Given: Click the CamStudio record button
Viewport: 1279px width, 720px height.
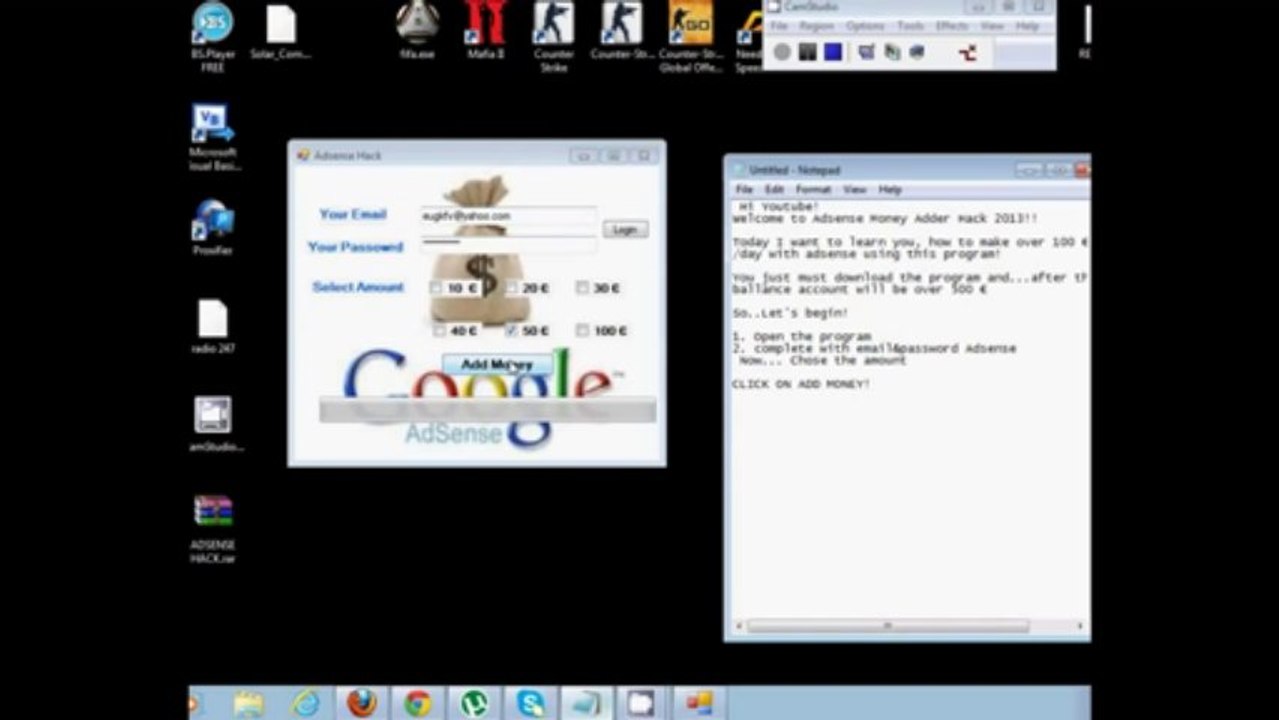Looking at the screenshot, I should [x=782, y=51].
